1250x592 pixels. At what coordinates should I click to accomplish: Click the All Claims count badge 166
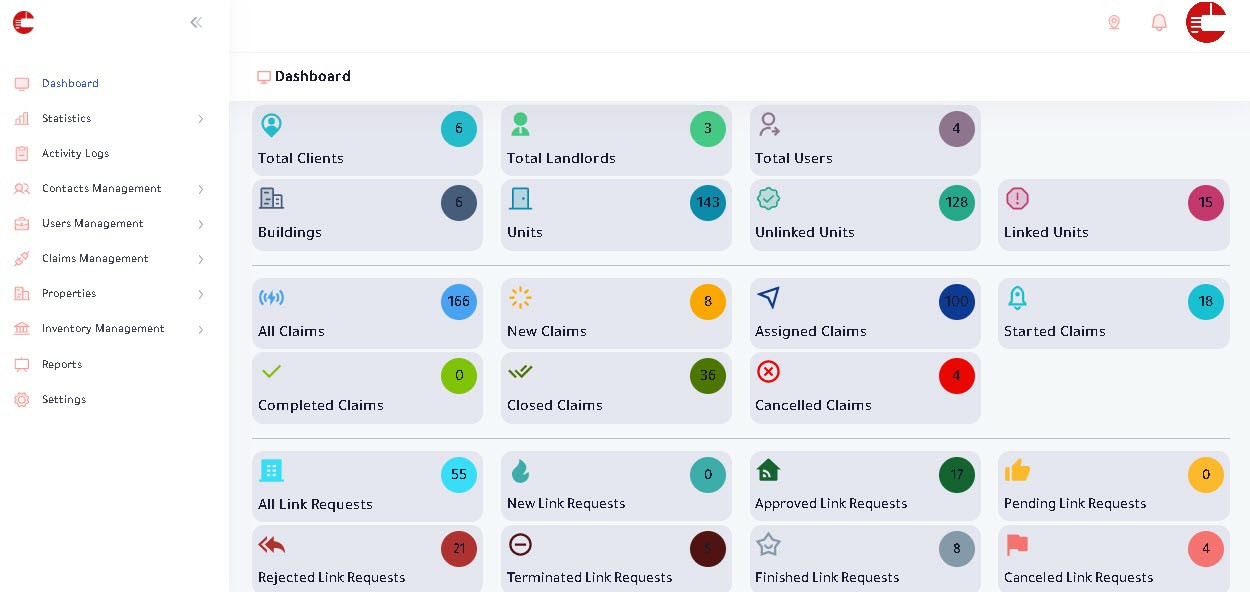(459, 302)
